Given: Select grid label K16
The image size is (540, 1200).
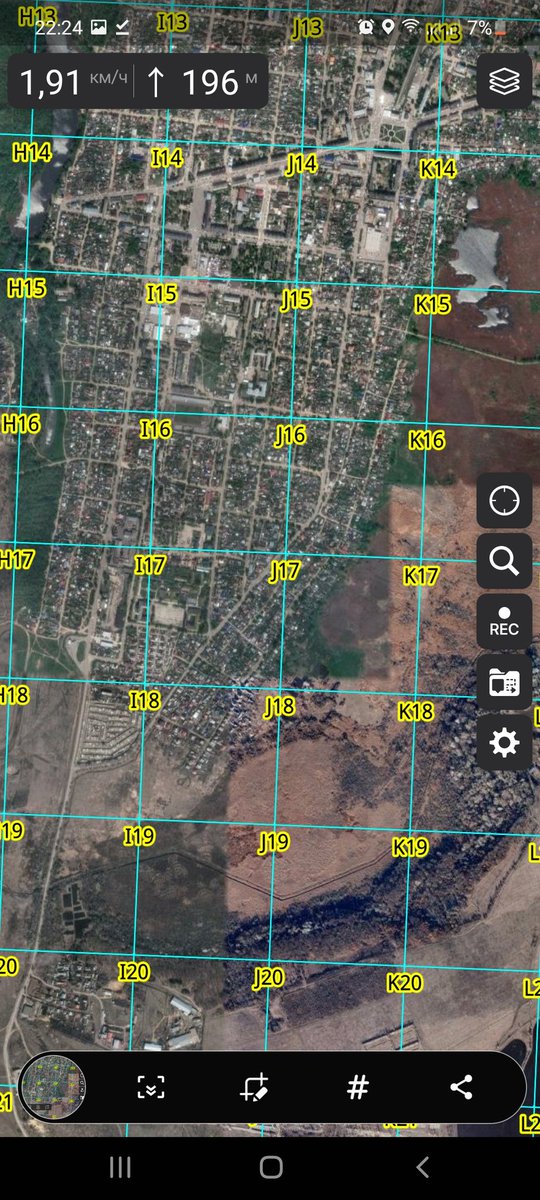Looking at the screenshot, I should (427, 440).
